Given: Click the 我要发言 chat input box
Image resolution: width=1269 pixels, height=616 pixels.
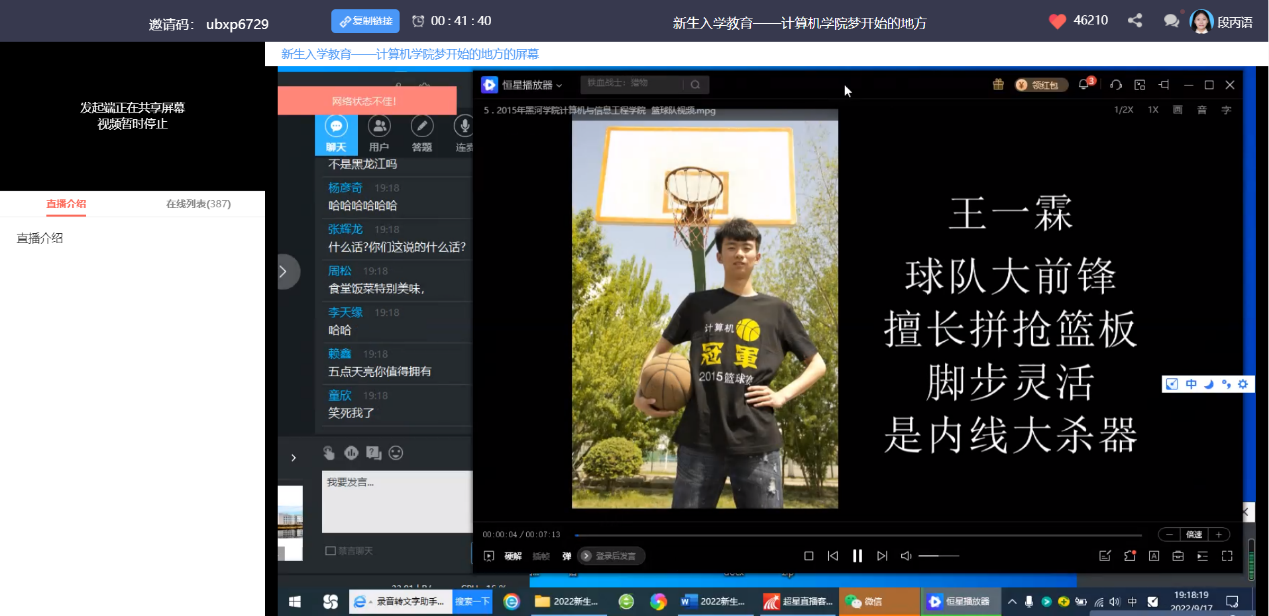Looking at the screenshot, I should tap(396, 501).
